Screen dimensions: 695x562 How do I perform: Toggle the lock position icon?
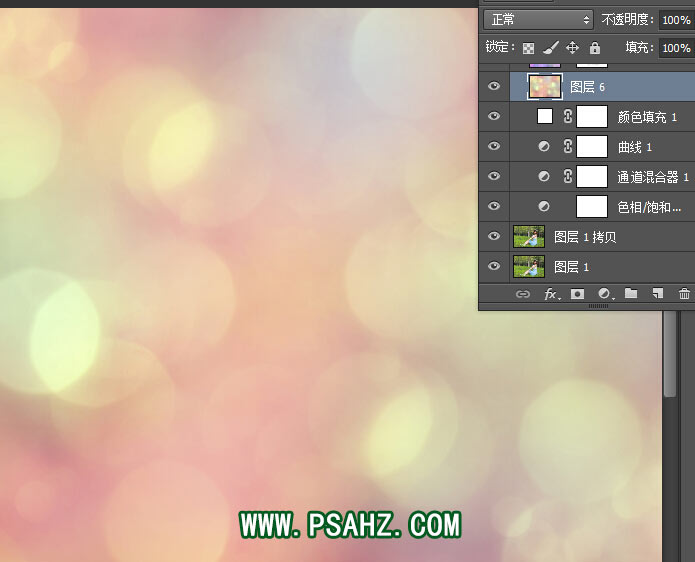[573, 47]
